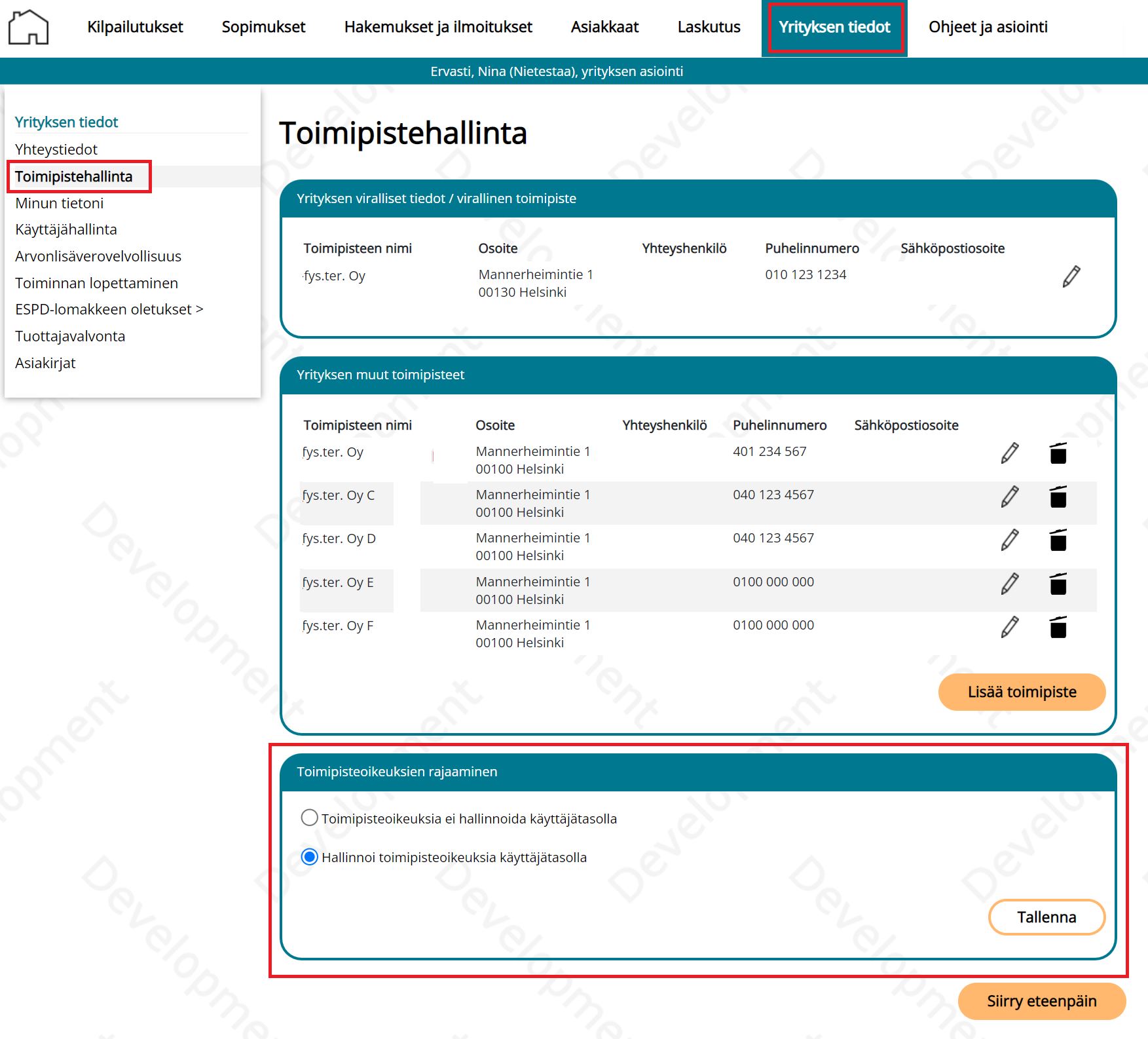Open Asiakirjat in the sidebar
The width and height of the screenshot is (1148, 1039).
pyautogui.click(x=45, y=363)
